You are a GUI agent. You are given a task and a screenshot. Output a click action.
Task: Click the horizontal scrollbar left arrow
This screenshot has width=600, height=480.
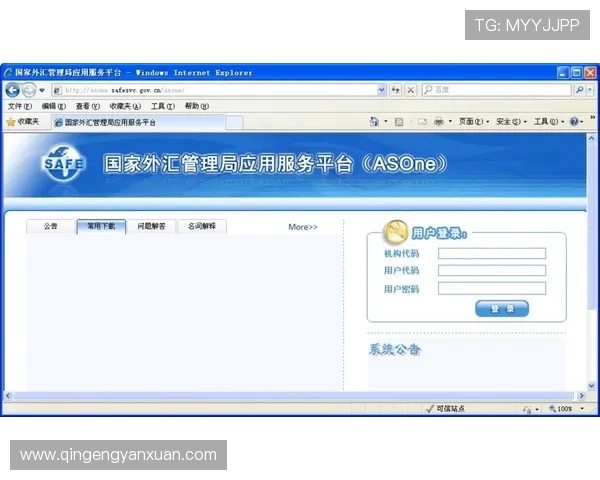pos(8,396)
